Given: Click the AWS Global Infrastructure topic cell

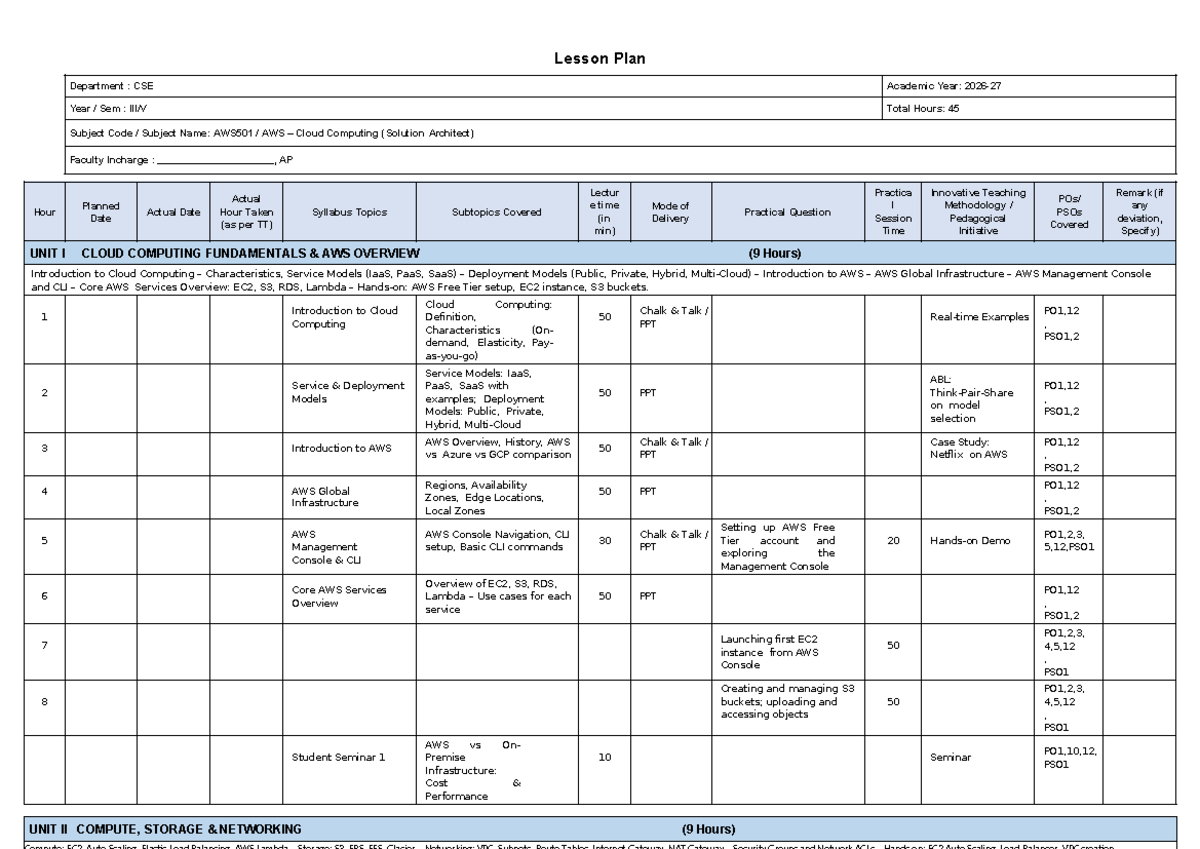Looking at the screenshot, I should (x=349, y=497).
